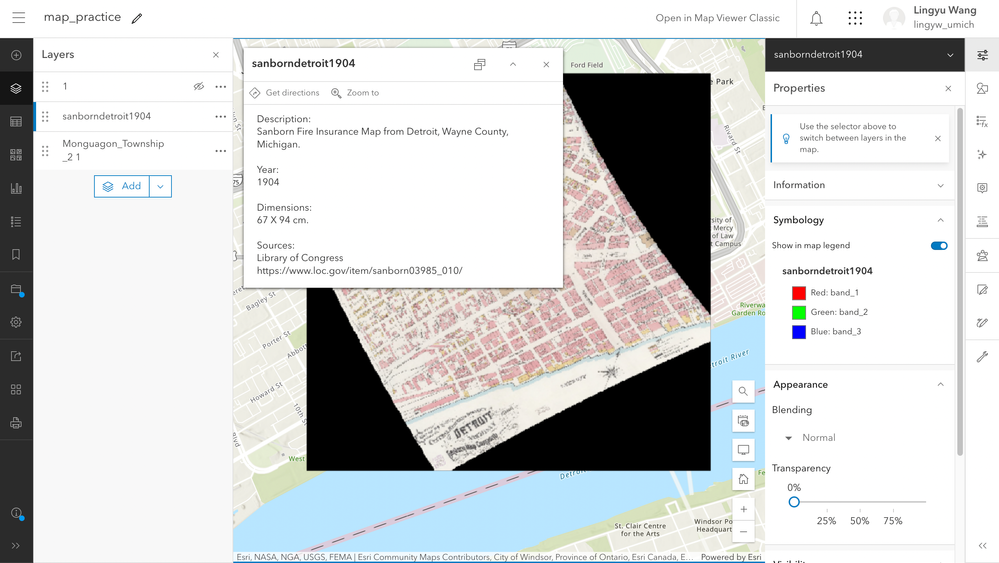The image size is (999, 563).
Task: Open the Create app icon
Action: (x=17, y=389)
